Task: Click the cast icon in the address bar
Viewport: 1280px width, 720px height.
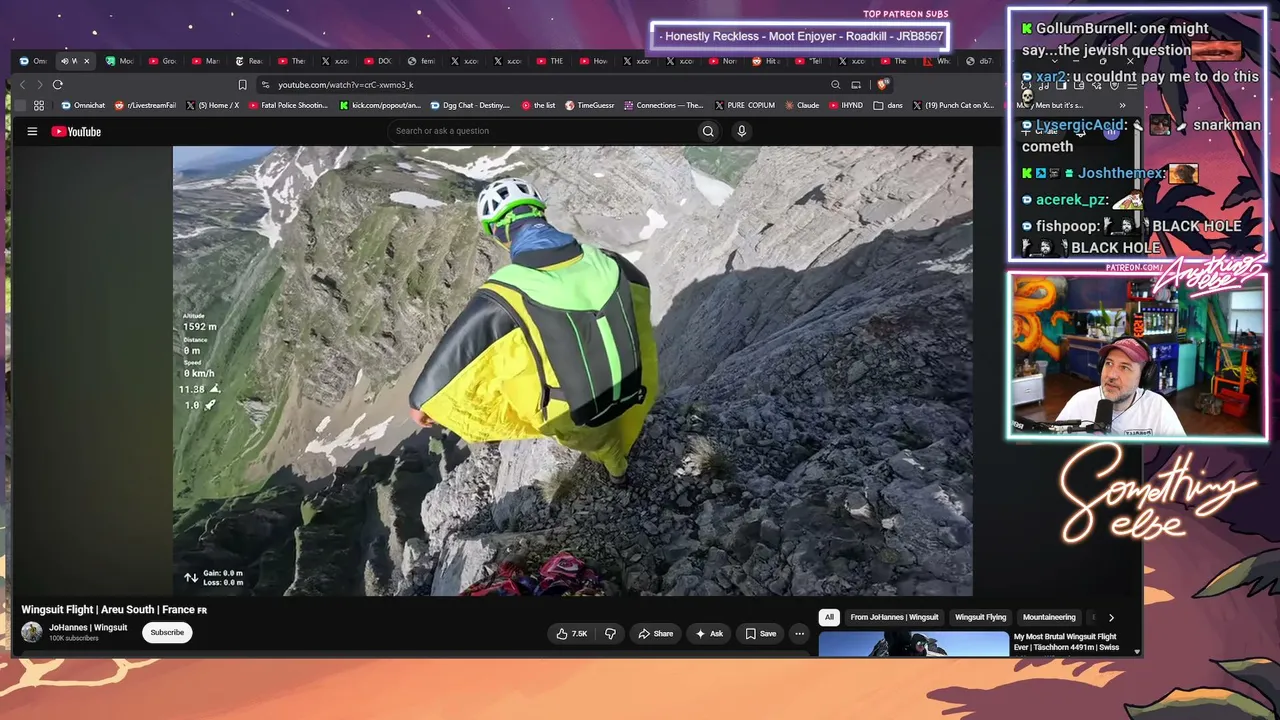Action: pyautogui.click(x=856, y=85)
